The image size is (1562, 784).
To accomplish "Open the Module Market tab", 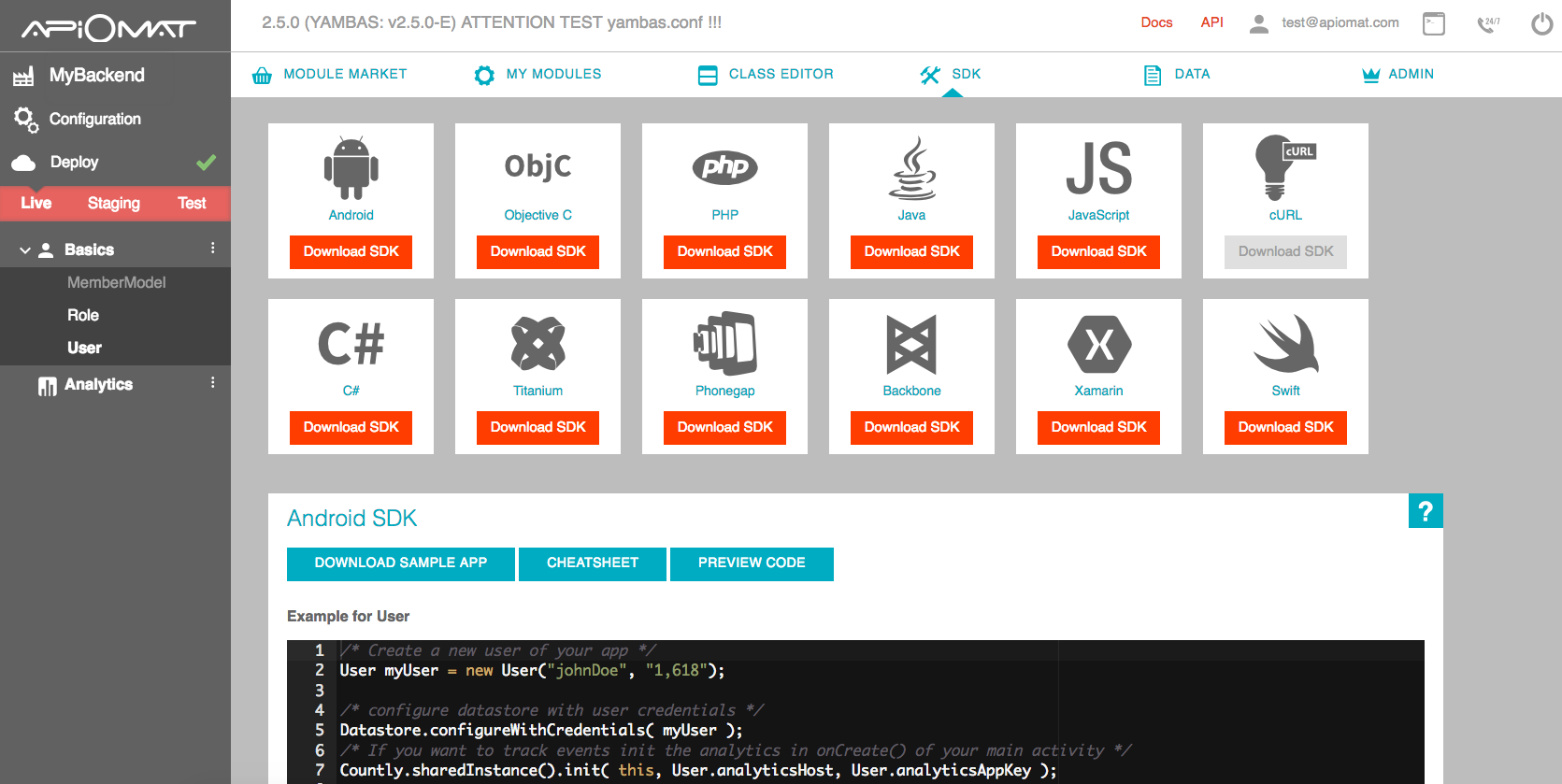I will (x=330, y=74).
